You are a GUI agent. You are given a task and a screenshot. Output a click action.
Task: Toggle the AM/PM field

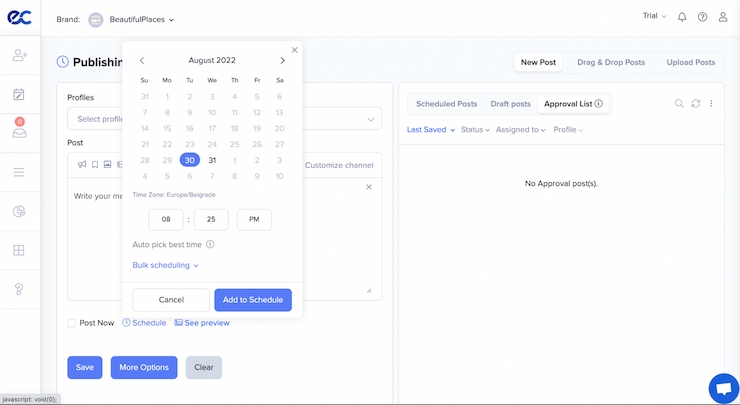click(254, 219)
